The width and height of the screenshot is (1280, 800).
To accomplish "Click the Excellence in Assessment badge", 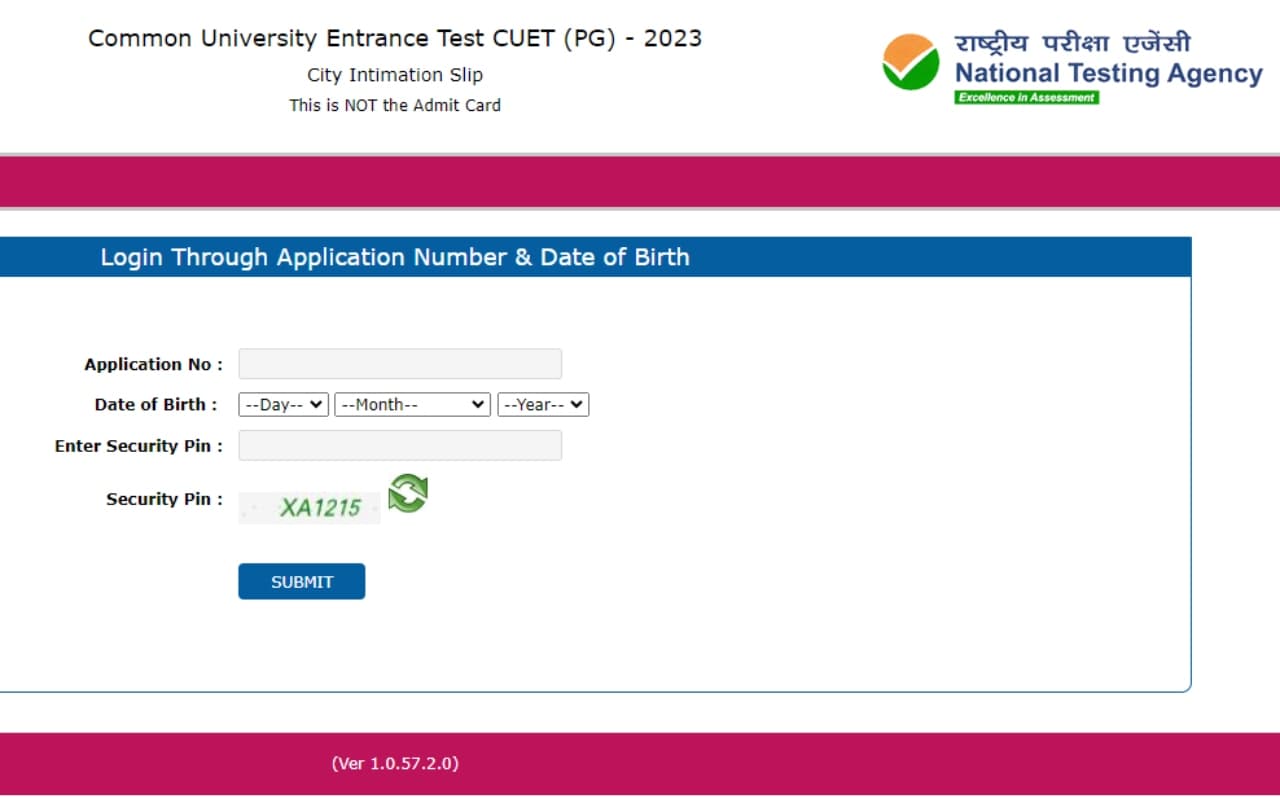I will point(1029,97).
